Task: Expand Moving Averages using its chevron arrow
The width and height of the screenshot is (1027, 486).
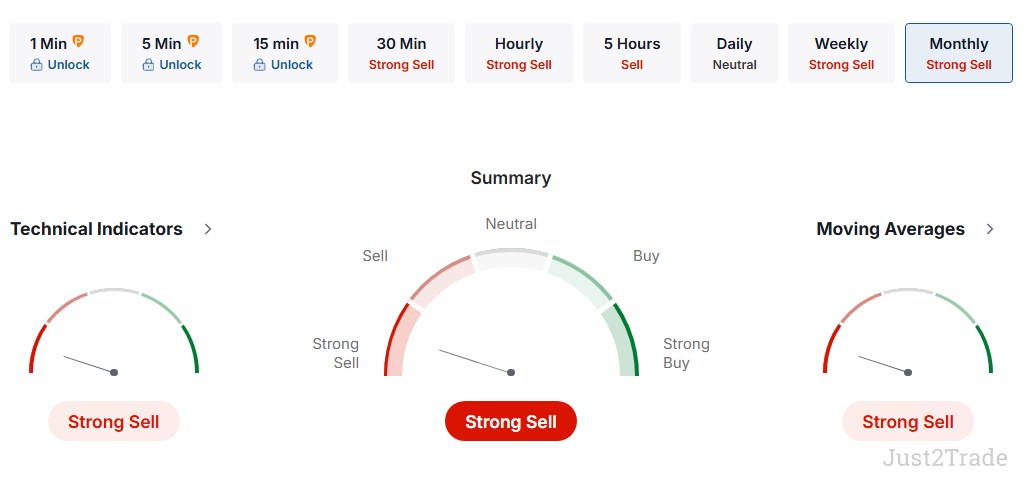Action: [x=990, y=229]
